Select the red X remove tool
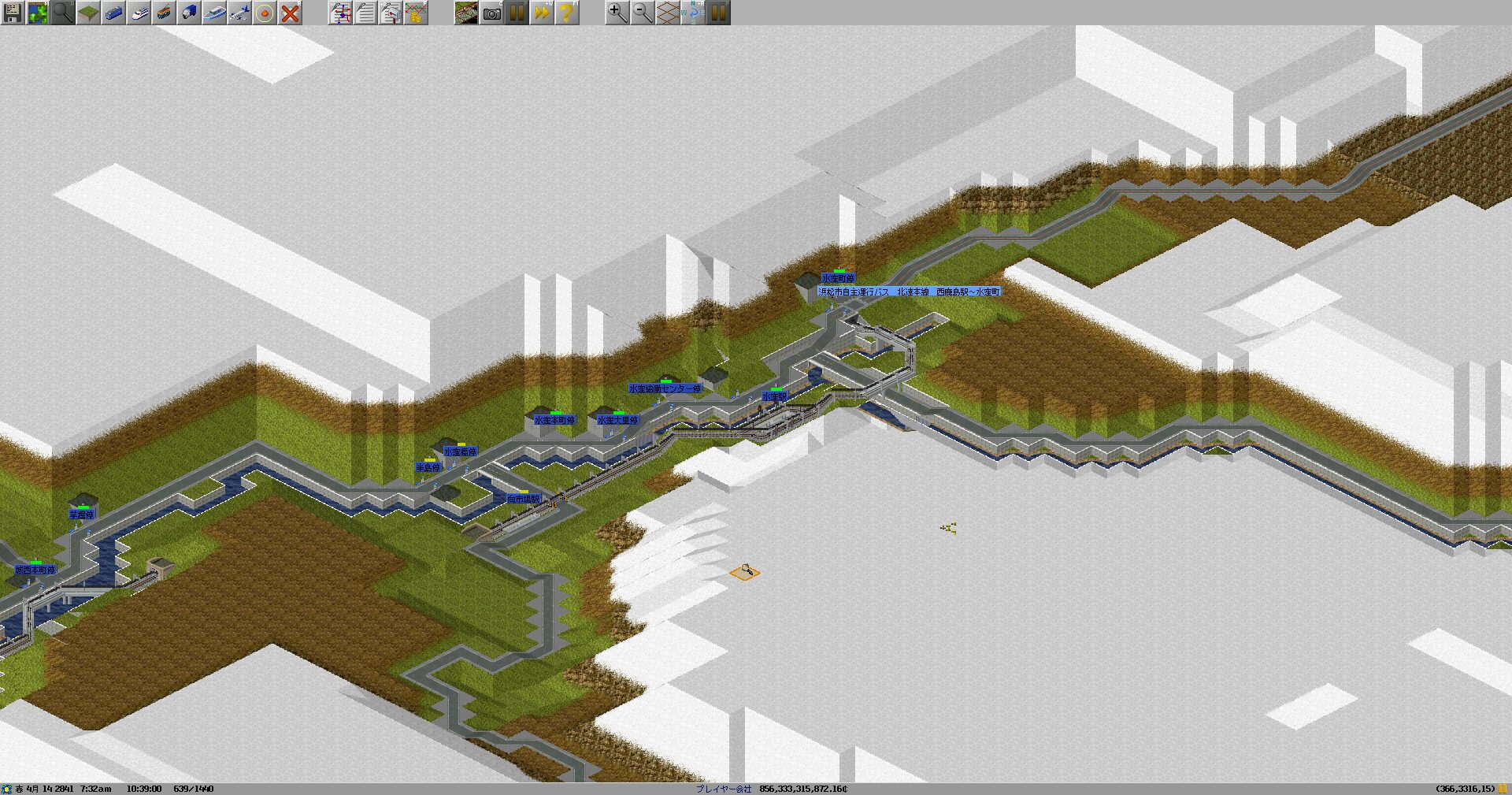The width and height of the screenshot is (1512, 795). pyautogui.click(x=290, y=13)
